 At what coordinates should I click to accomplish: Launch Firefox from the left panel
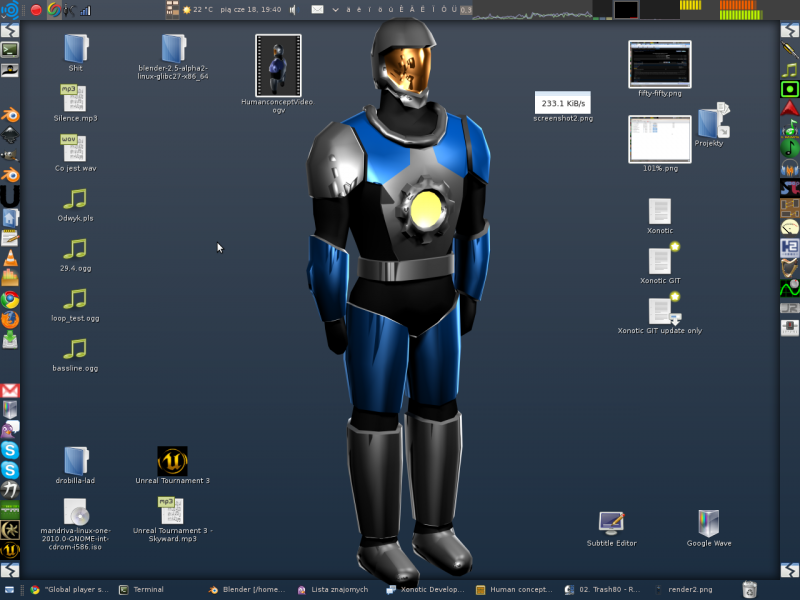point(10,319)
